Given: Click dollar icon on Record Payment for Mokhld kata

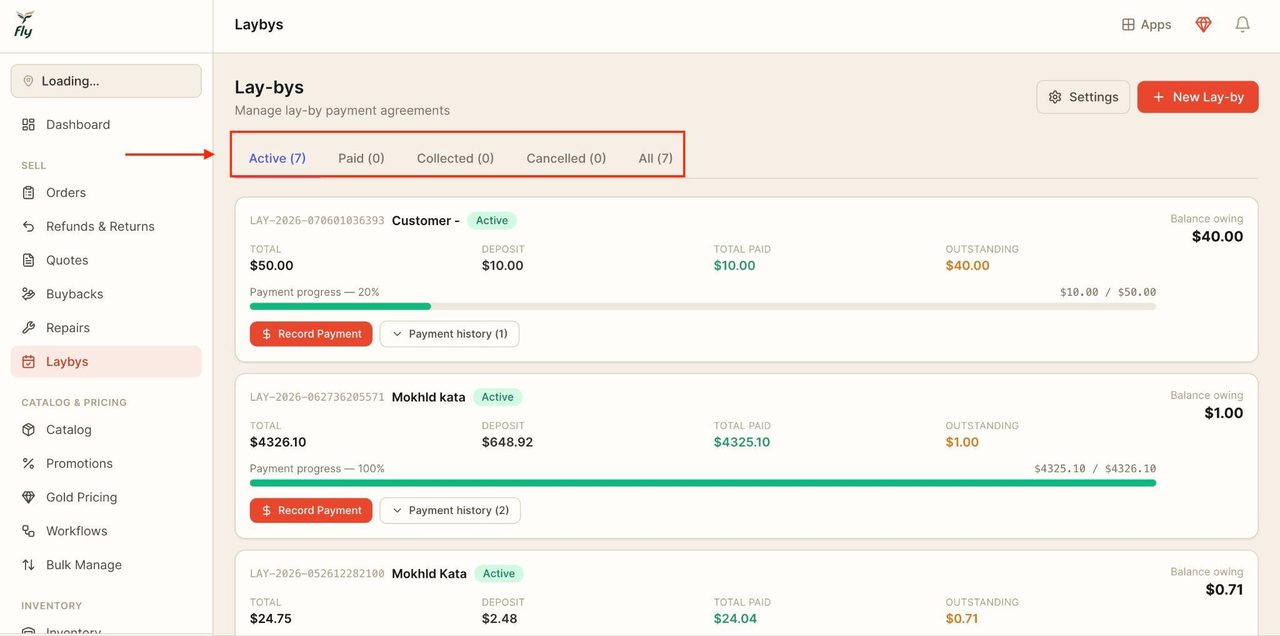Looking at the screenshot, I should pyautogui.click(x=267, y=511).
